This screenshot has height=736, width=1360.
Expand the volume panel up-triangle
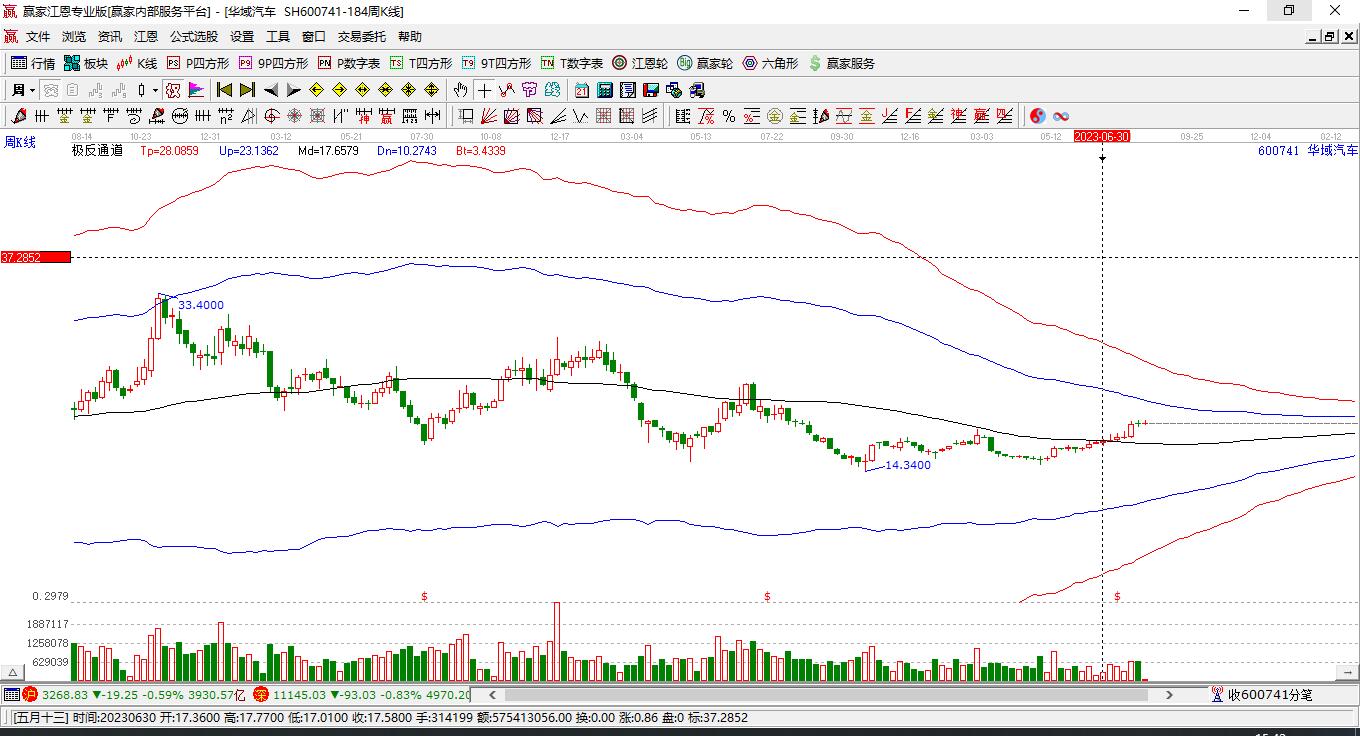pos(14,672)
